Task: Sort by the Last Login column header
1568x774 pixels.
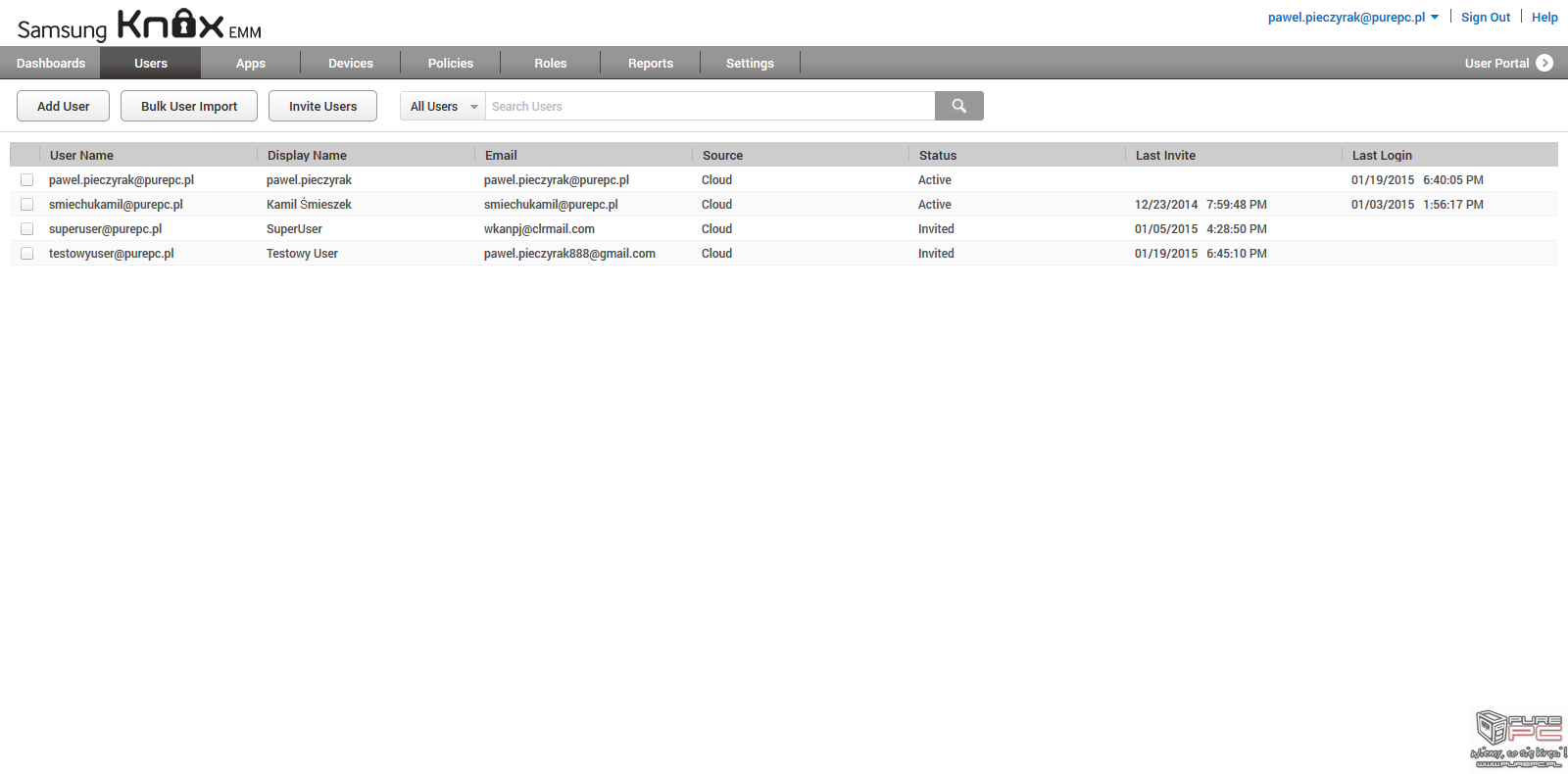Action: click(x=1382, y=155)
